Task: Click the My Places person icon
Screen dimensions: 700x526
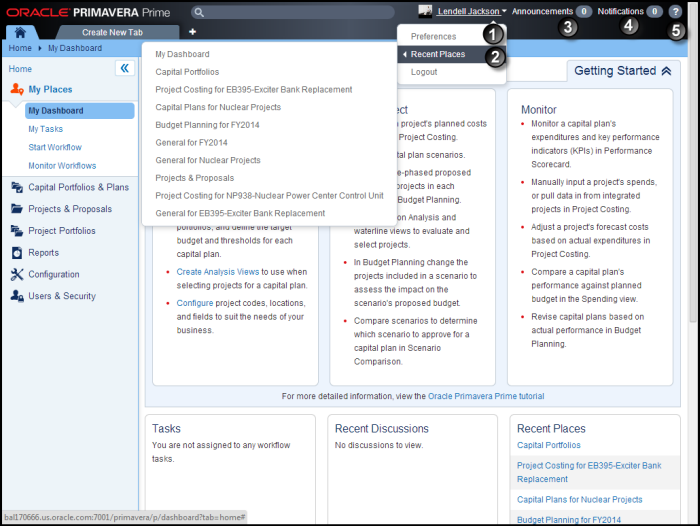Action: tap(17, 89)
